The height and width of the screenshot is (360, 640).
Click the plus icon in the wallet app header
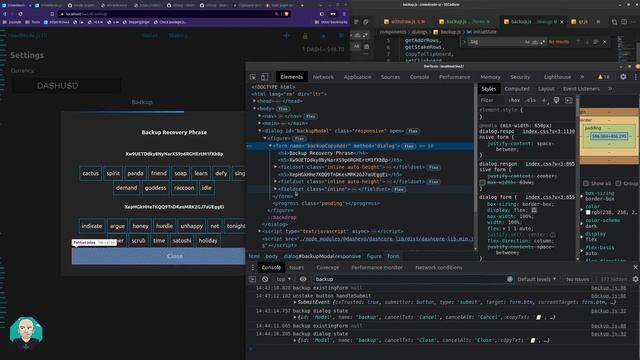pos(287,36)
